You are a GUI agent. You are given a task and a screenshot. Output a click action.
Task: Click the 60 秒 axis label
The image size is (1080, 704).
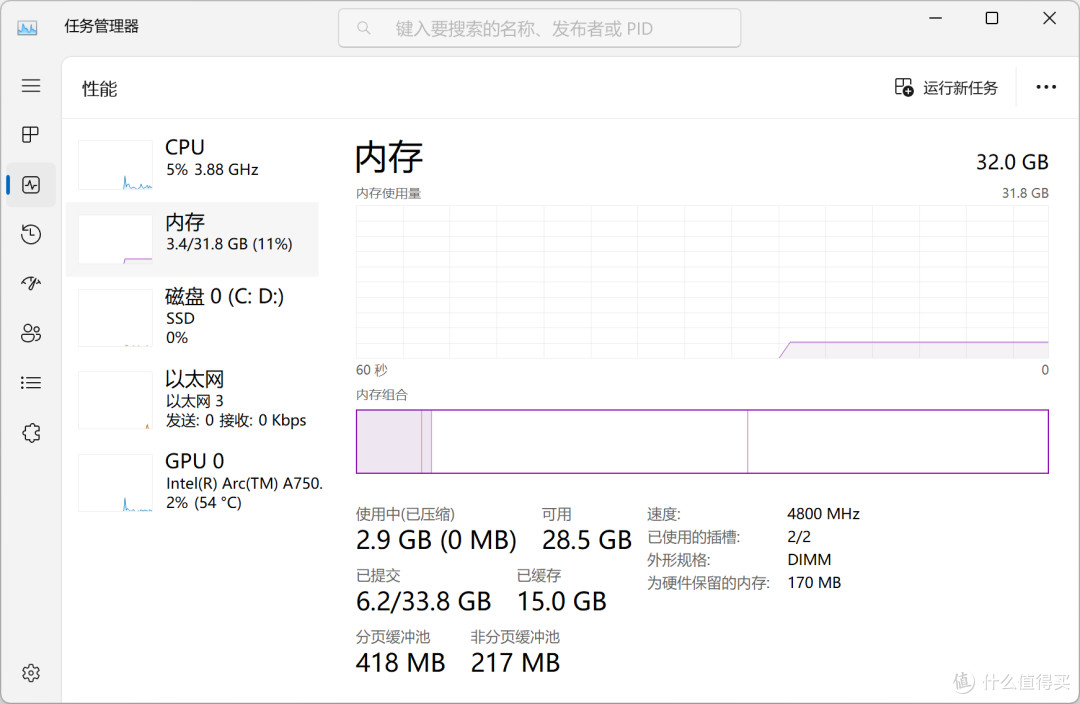tap(371, 370)
